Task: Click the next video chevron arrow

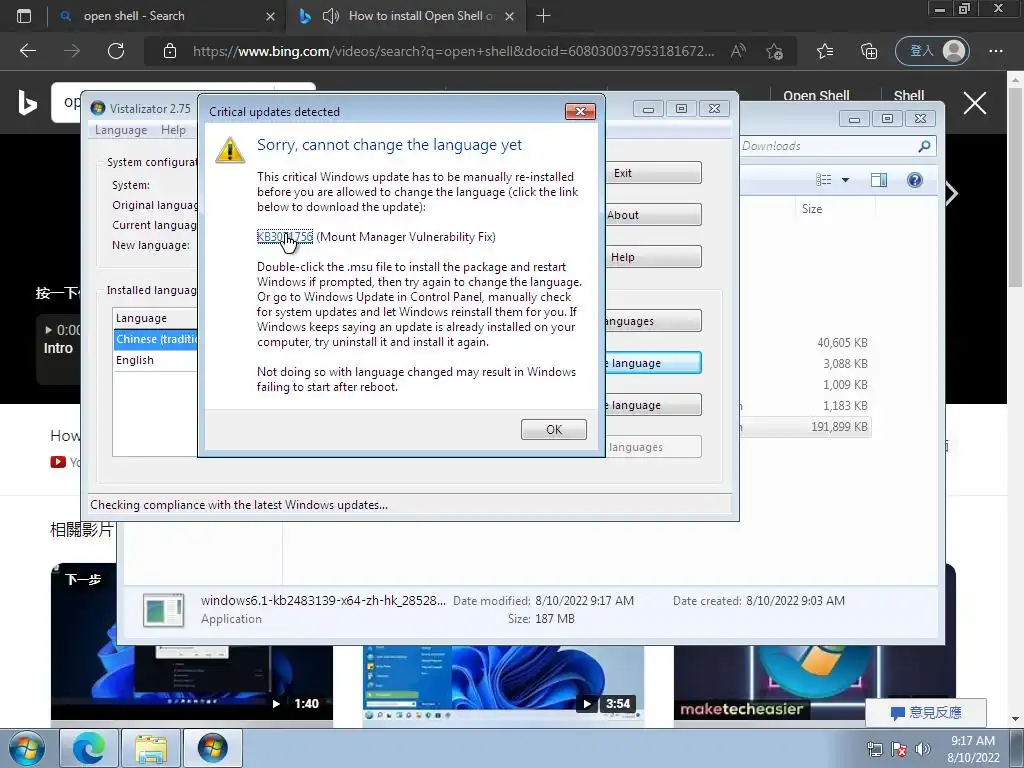Action: (953, 193)
